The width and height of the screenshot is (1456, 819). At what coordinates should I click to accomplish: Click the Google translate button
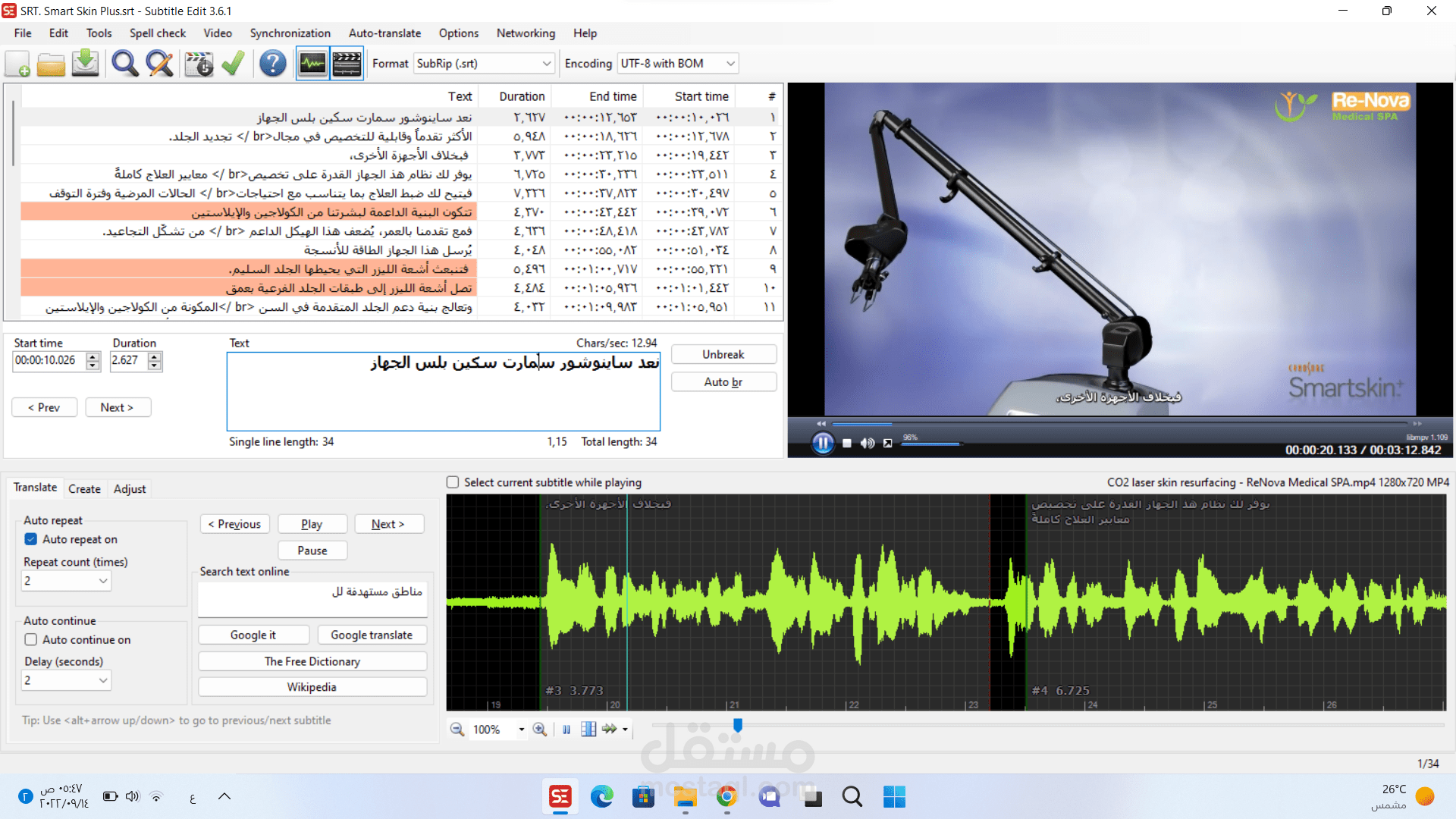click(372, 635)
